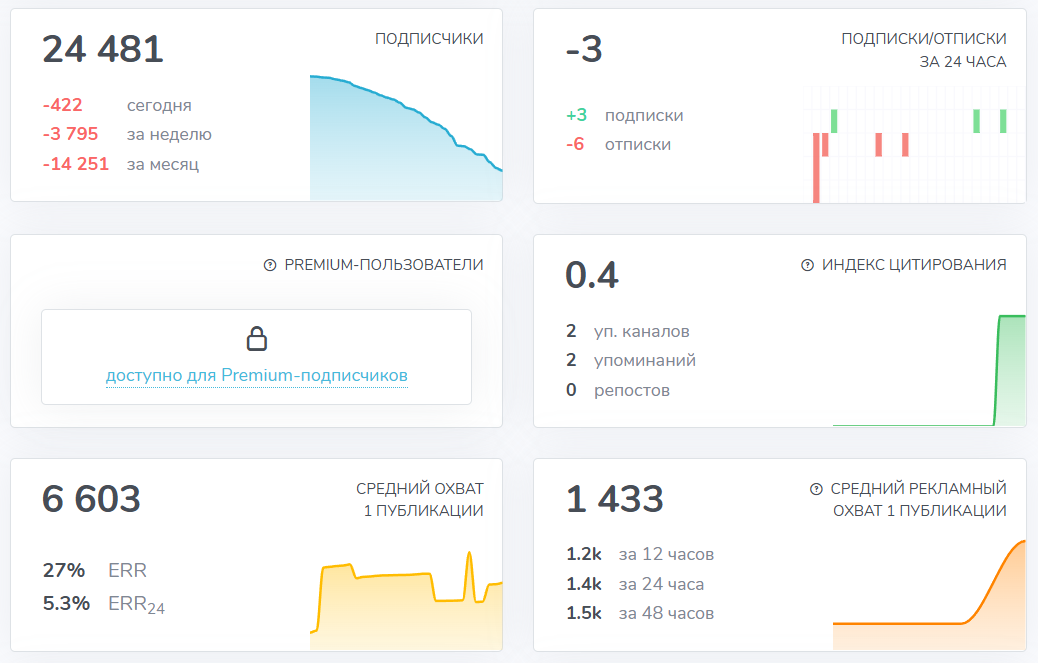Click the ПОДПИСКИ/ОТПИСКИ ЗА 24 ЧАСА header
1038x663 pixels.
click(923, 48)
